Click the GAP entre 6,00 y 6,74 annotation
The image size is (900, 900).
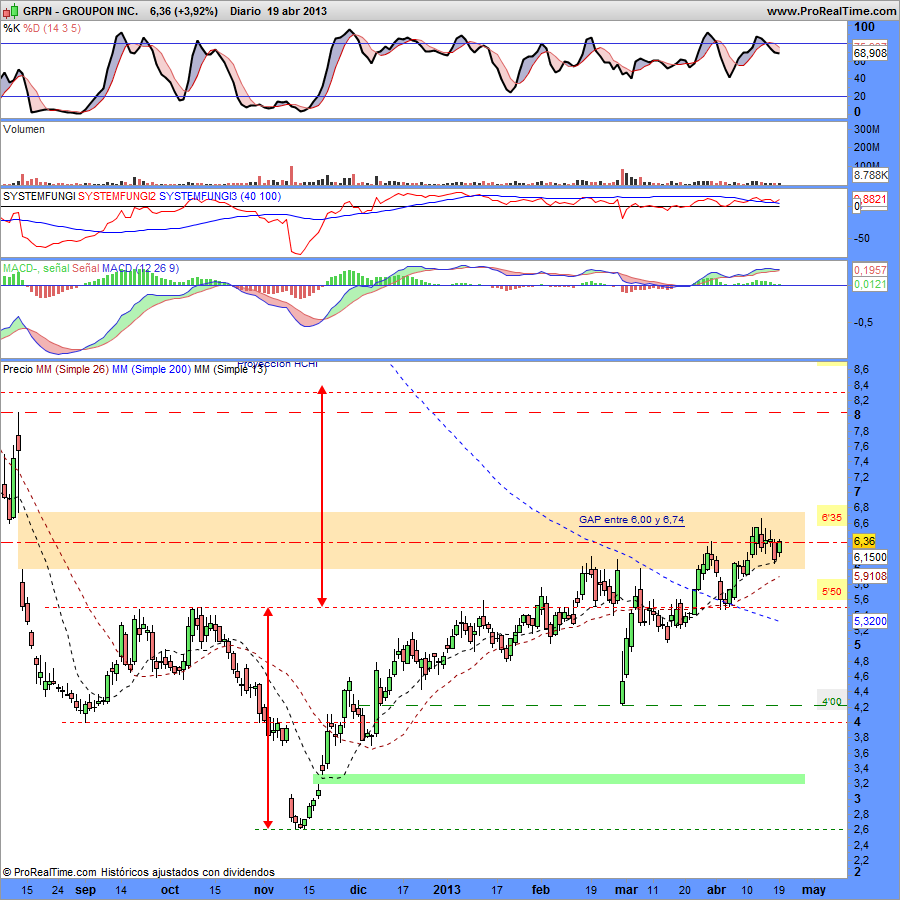[x=631, y=519]
